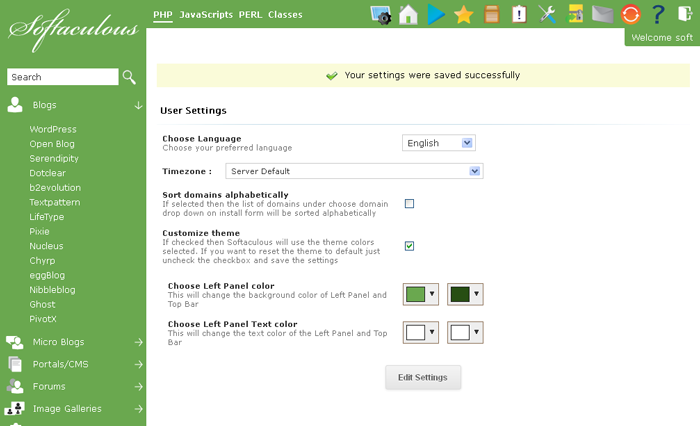Expand the Micro Blogs category arrow
700x426 pixels.
(138, 342)
